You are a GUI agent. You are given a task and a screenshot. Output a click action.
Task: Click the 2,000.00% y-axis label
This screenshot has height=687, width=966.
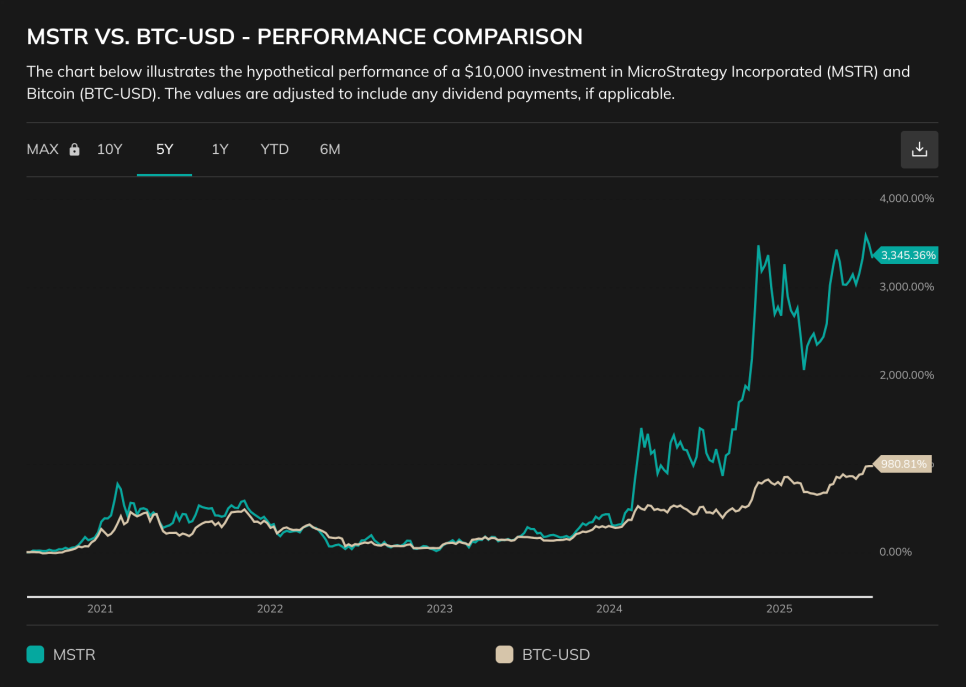pos(907,375)
